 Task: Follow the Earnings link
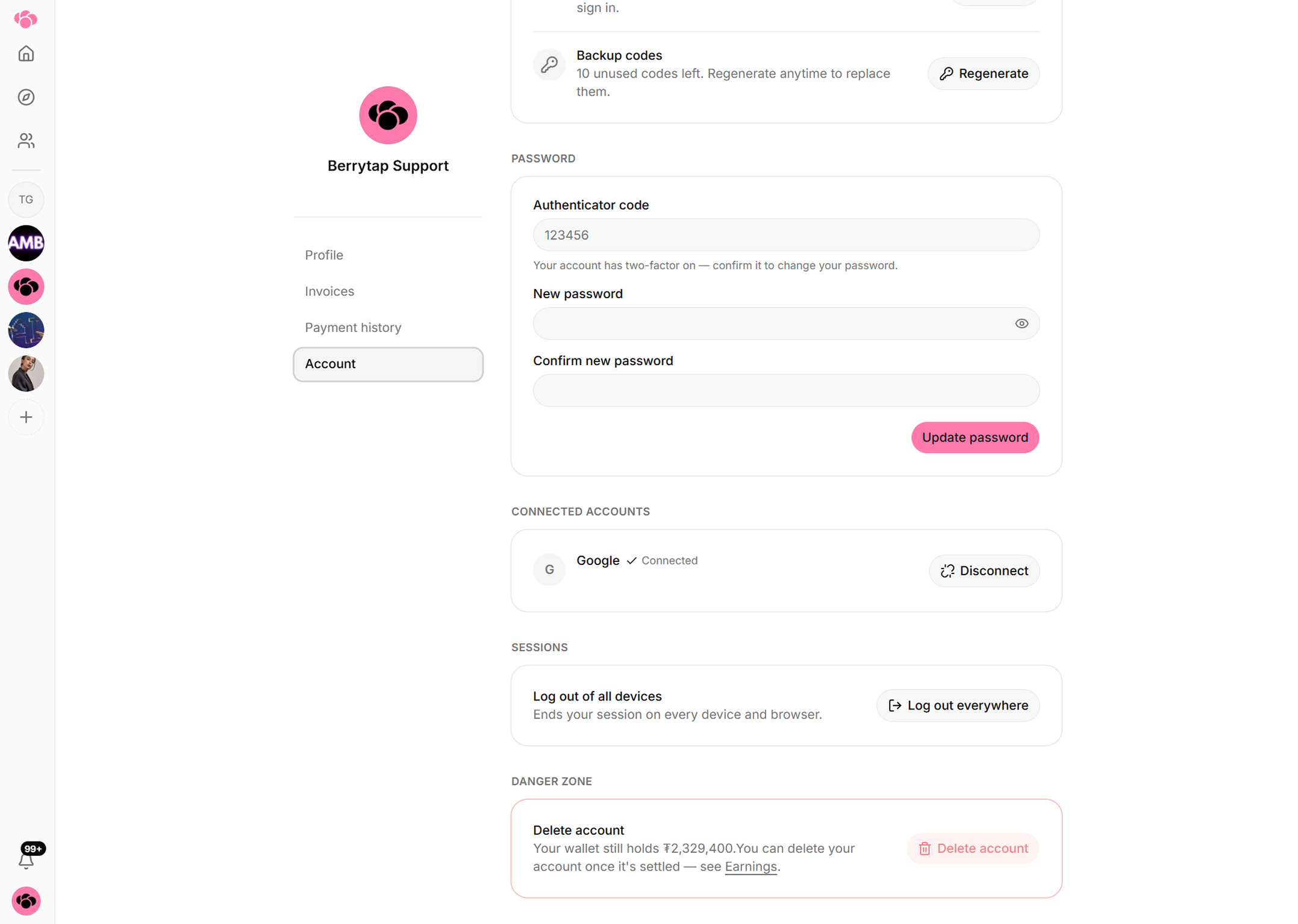point(750,866)
